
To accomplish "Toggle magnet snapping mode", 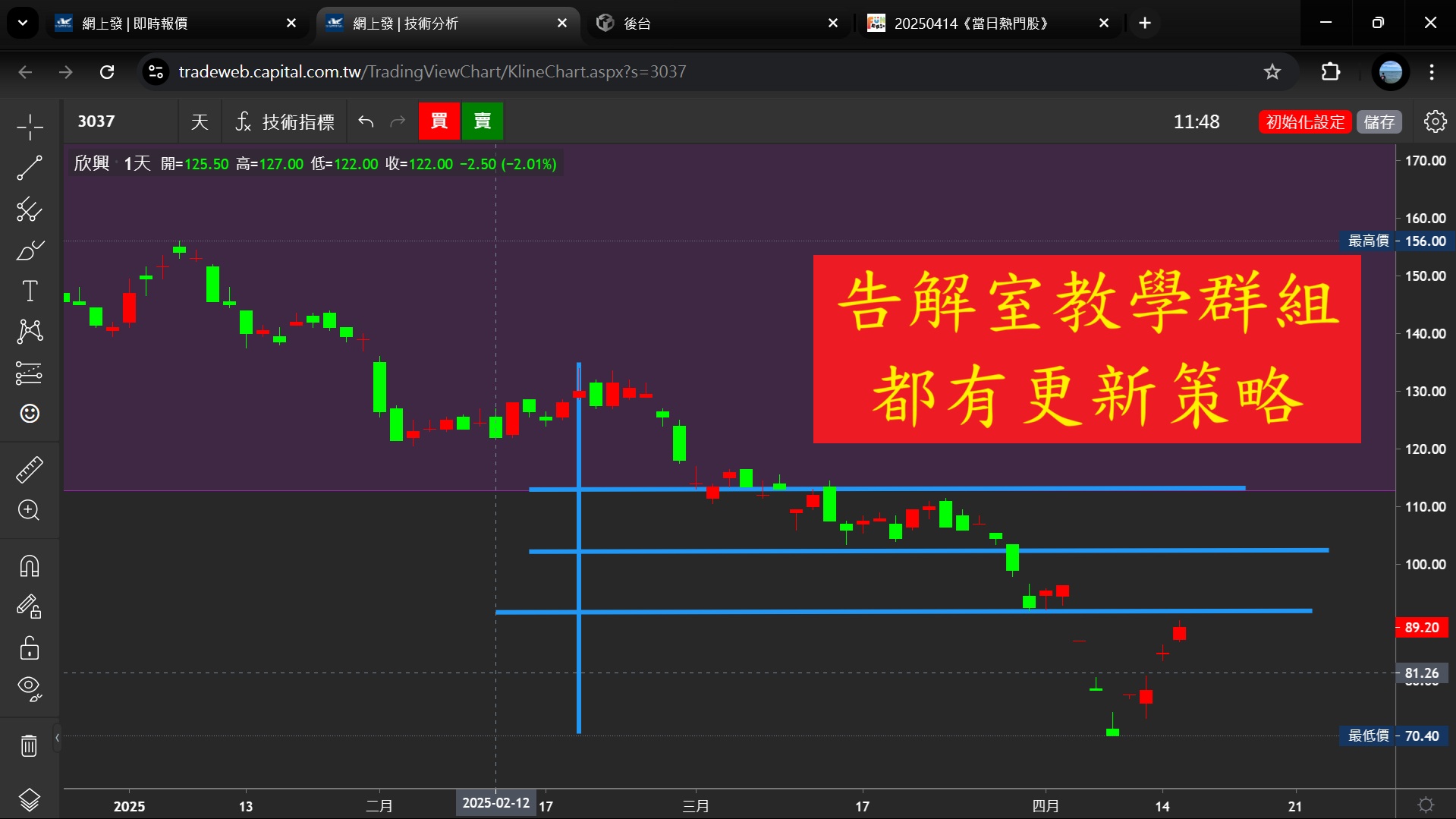I will tap(30, 566).
